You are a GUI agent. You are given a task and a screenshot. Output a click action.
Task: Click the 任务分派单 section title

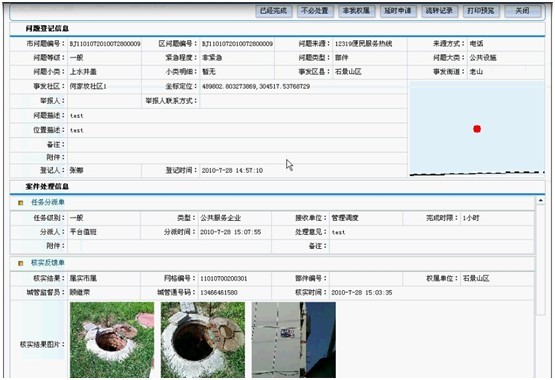click(x=48, y=202)
